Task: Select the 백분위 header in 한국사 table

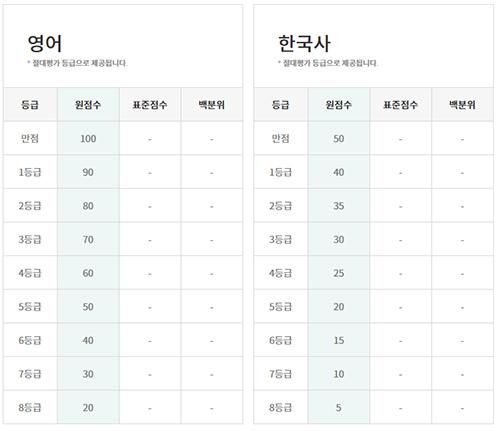Action: point(462,105)
